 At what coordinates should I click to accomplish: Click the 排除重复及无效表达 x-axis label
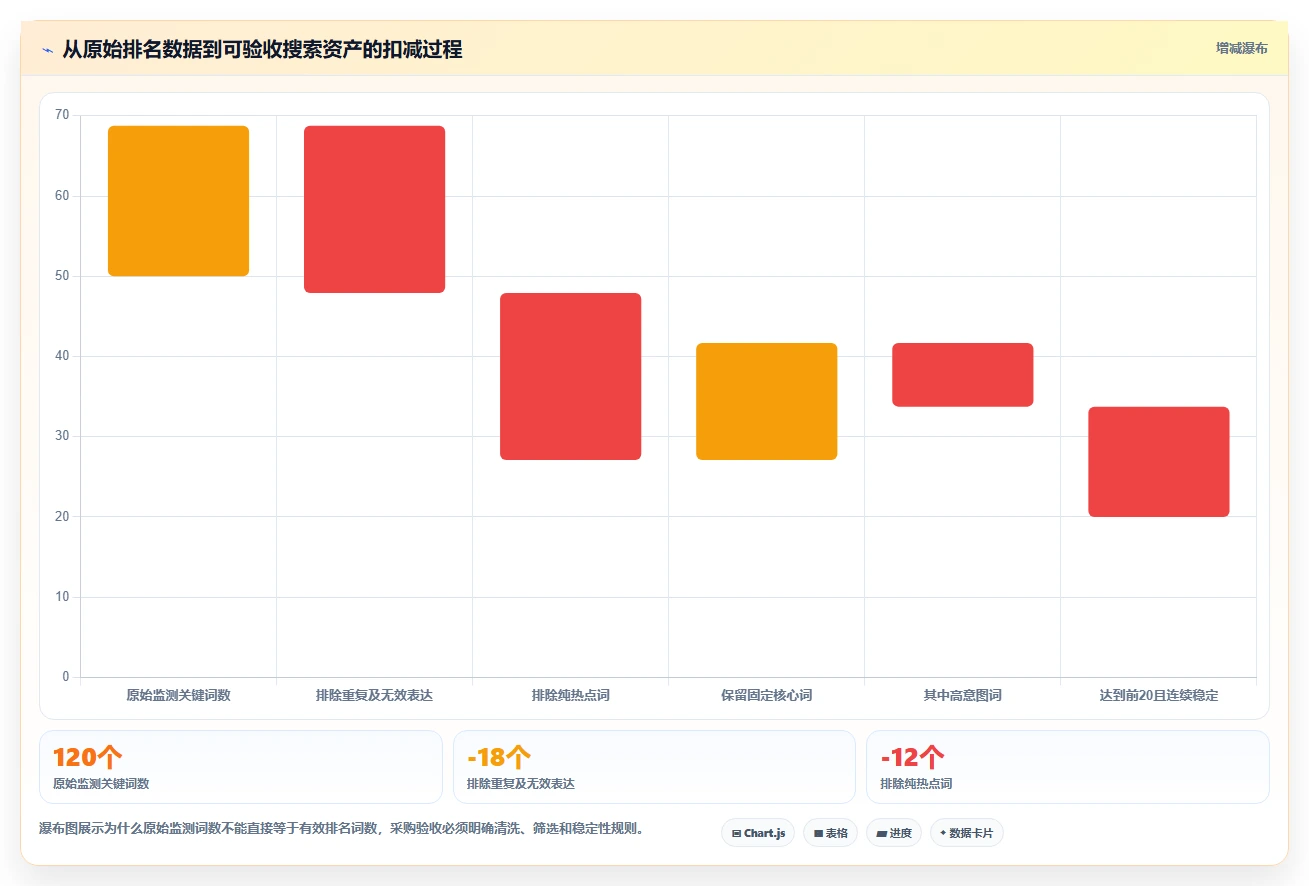[374, 695]
